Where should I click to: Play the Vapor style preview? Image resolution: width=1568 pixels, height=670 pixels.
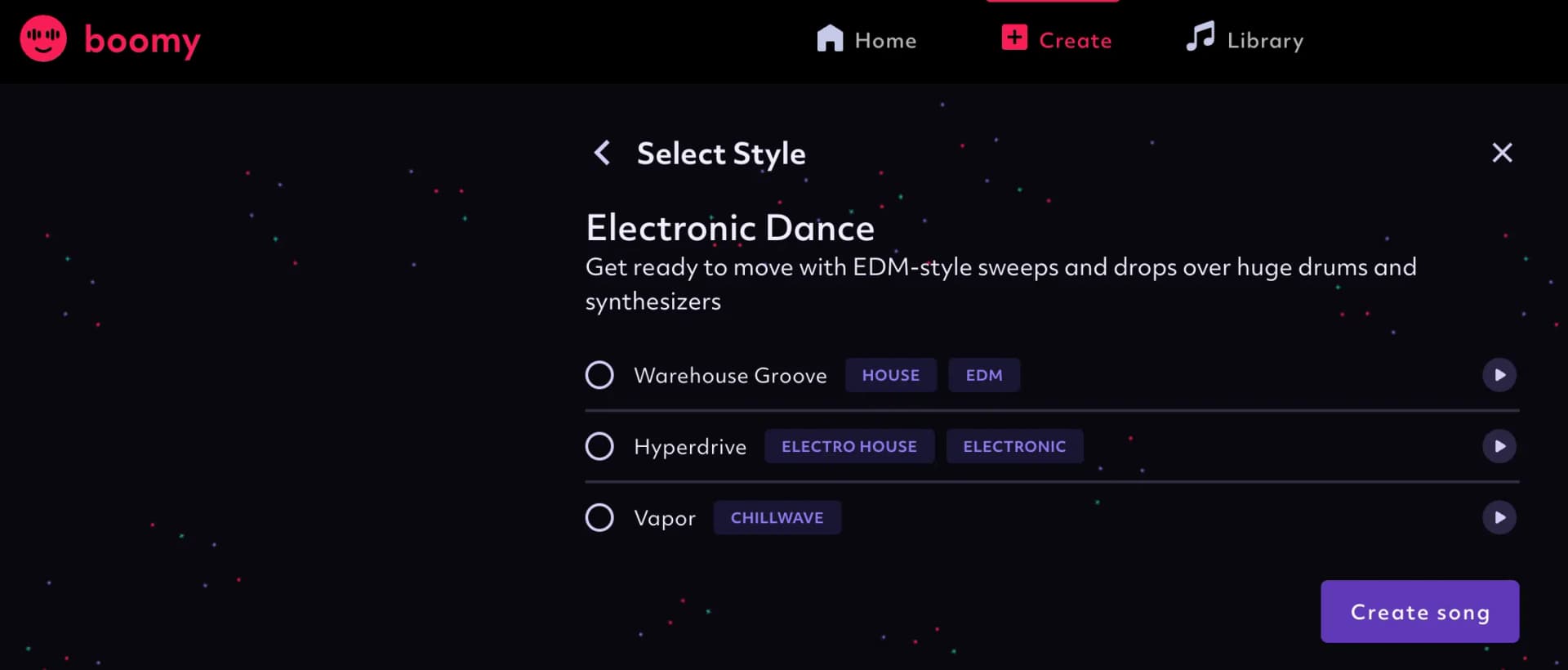coord(1499,517)
